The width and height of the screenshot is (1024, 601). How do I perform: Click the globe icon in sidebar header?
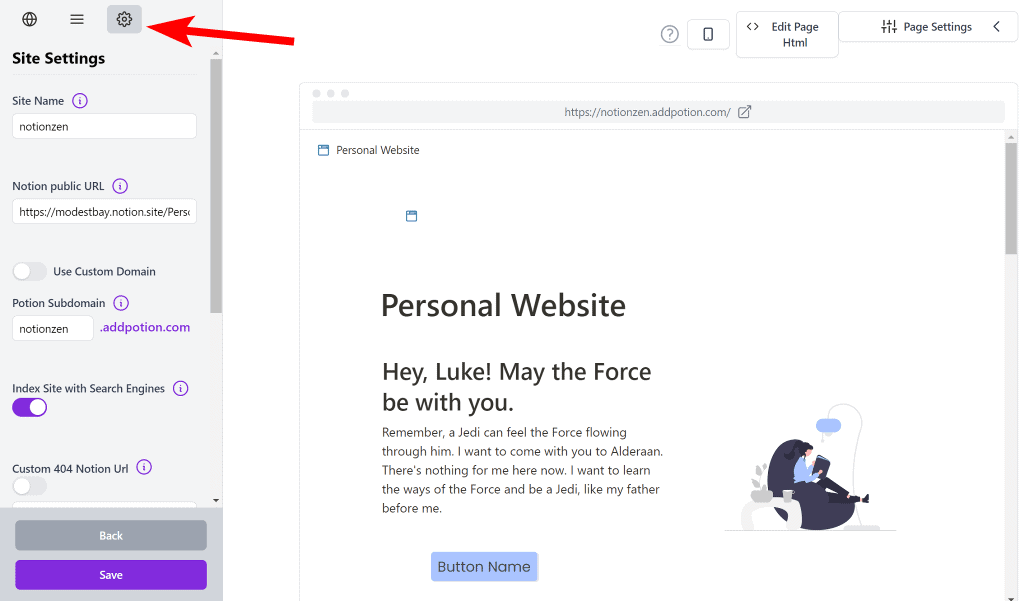click(x=30, y=19)
